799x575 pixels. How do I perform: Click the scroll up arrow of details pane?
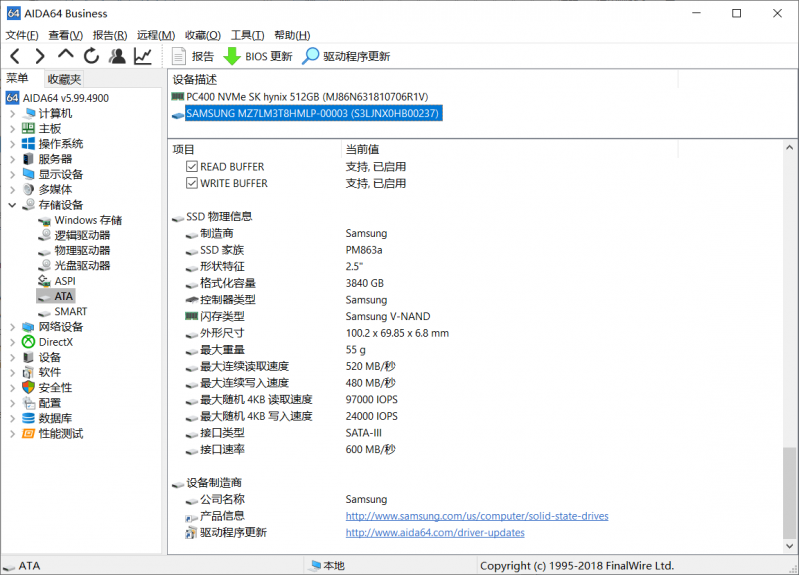789,148
